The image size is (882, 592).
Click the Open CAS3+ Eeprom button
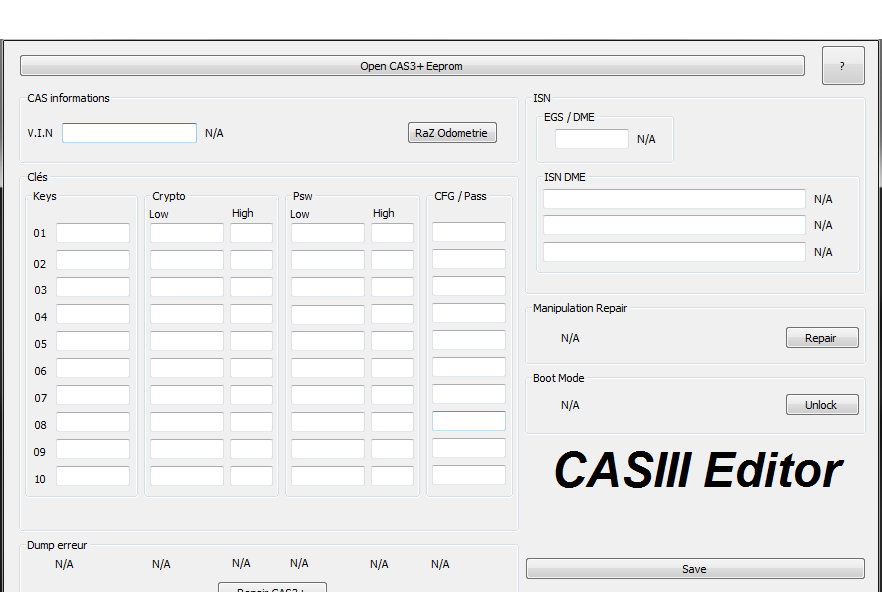tap(411, 66)
